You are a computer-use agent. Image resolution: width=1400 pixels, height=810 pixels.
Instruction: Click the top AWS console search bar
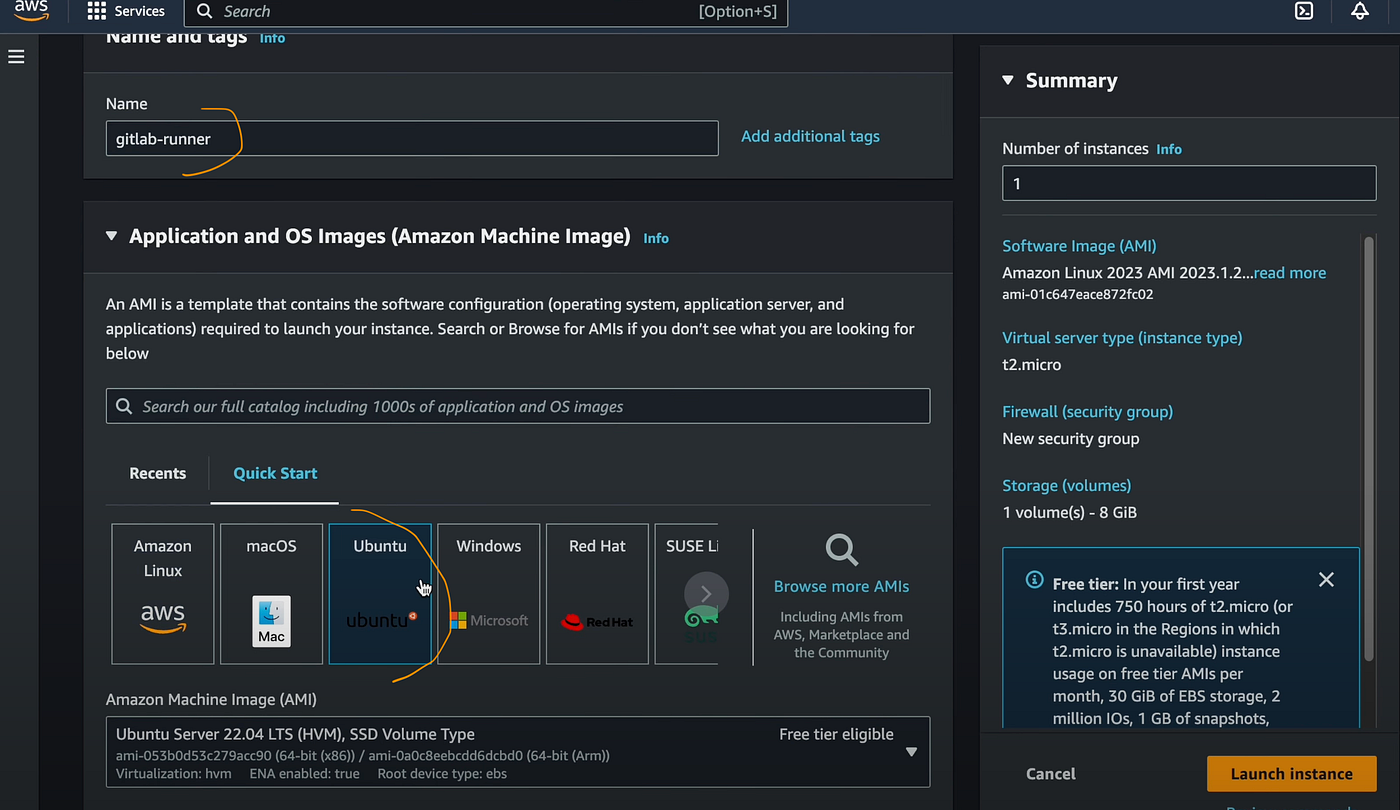point(486,12)
